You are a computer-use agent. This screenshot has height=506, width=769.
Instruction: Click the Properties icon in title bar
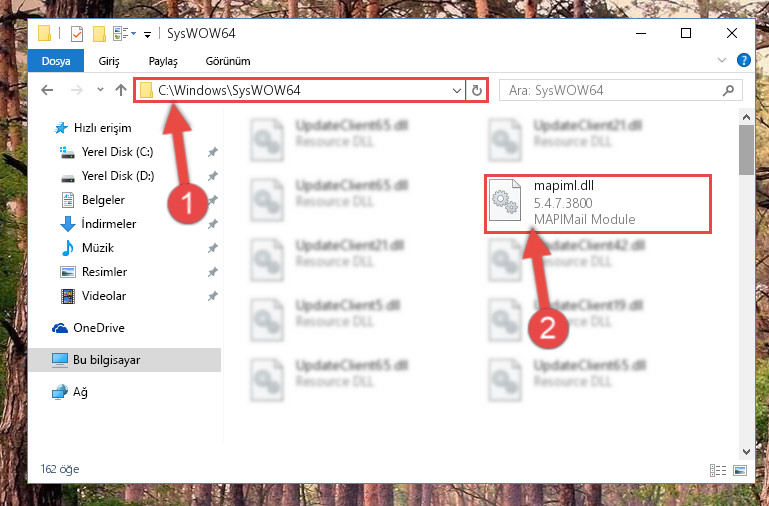pyautogui.click(x=77, y=33)
